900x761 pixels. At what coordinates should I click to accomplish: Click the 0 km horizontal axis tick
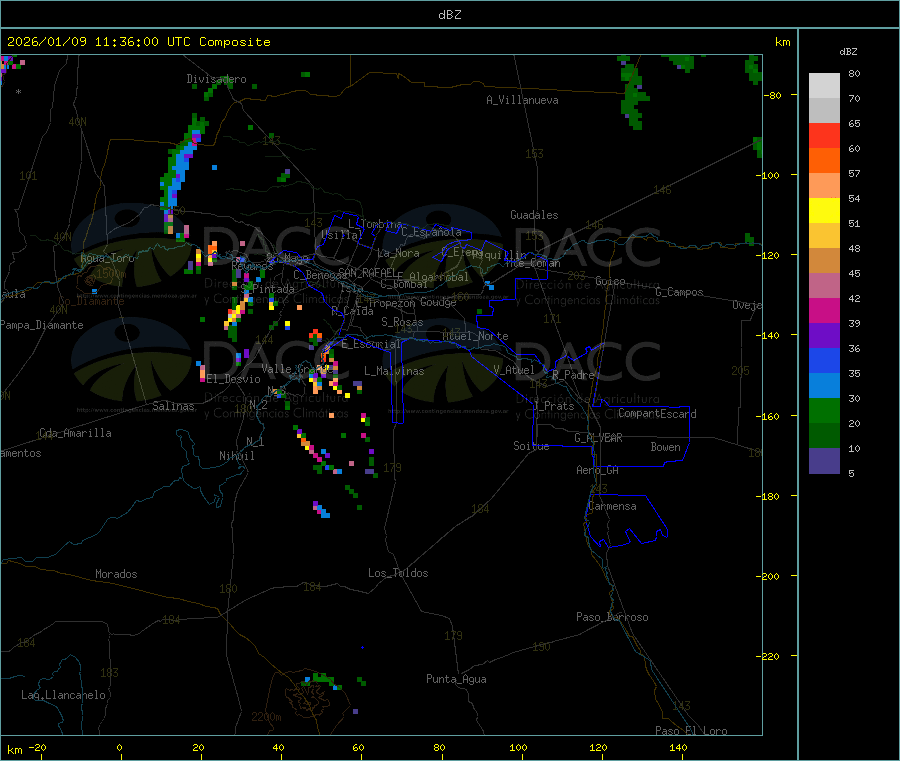(119, 747)
